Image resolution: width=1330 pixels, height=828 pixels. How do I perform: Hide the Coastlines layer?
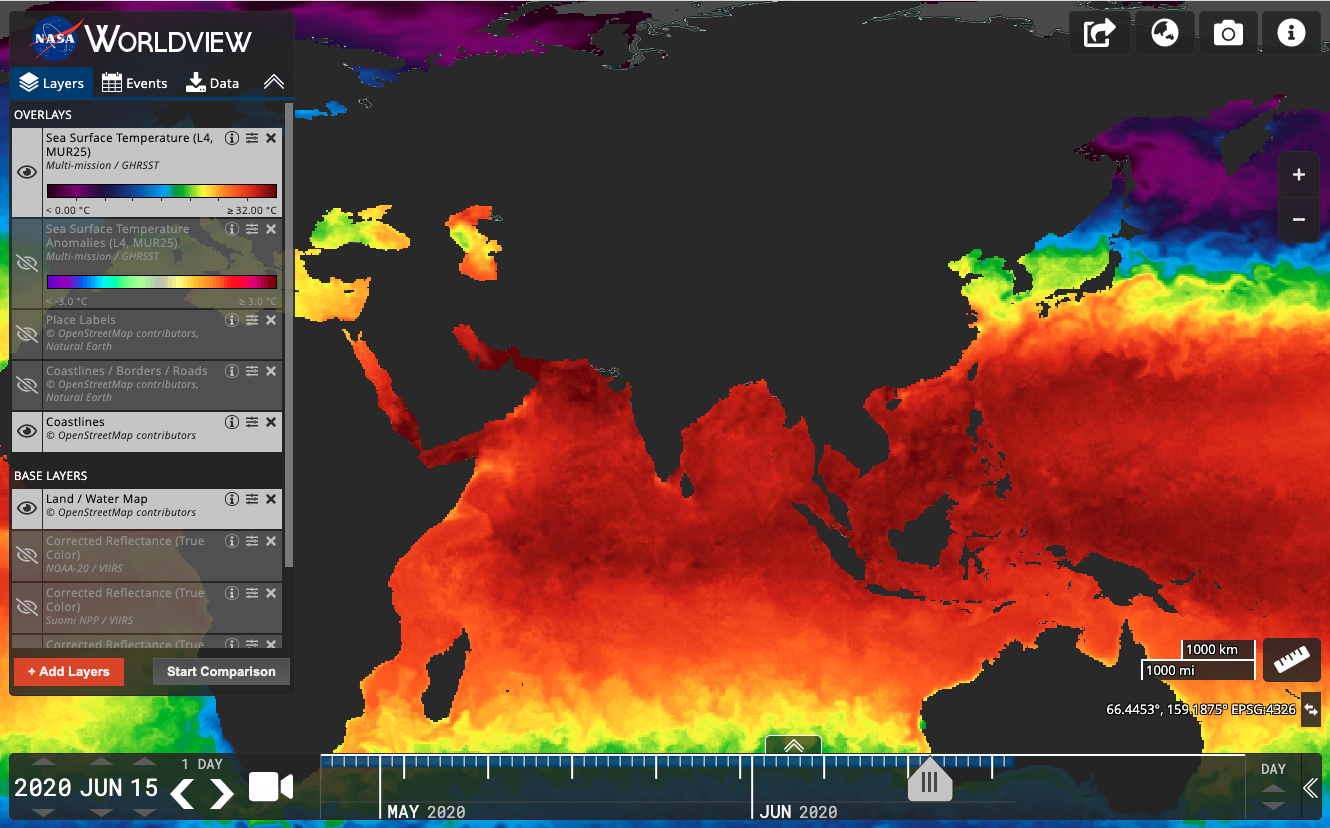[x=27, y=431]
